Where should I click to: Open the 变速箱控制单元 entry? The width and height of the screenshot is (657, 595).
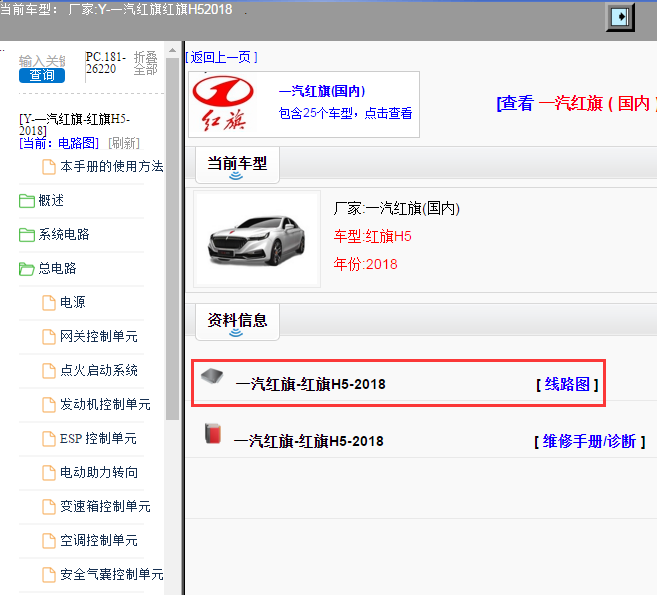pos(105,506)
